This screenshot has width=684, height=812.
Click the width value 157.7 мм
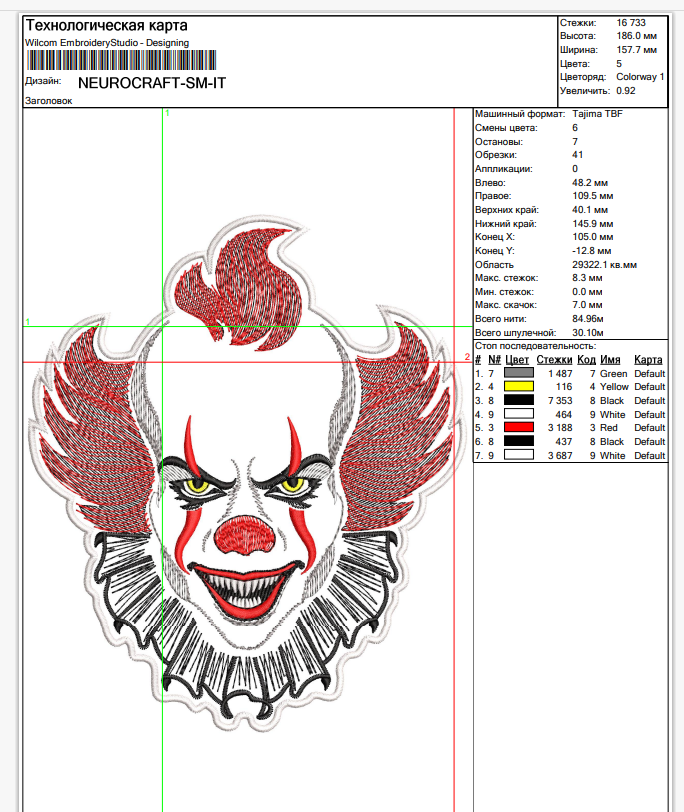click(636, 50)
